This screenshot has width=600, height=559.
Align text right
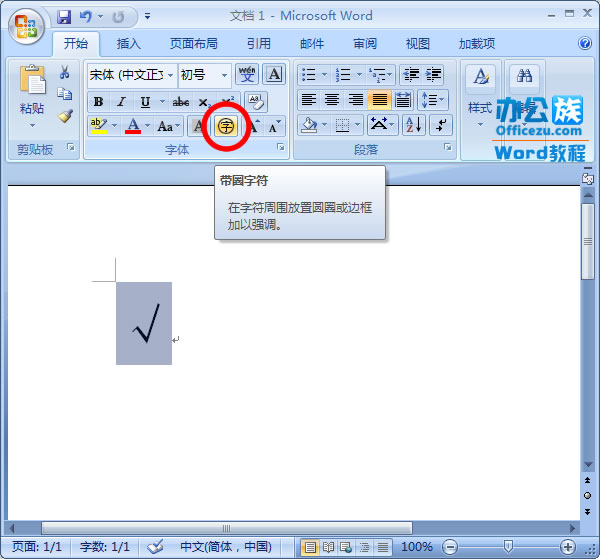[x=355, y=100]
